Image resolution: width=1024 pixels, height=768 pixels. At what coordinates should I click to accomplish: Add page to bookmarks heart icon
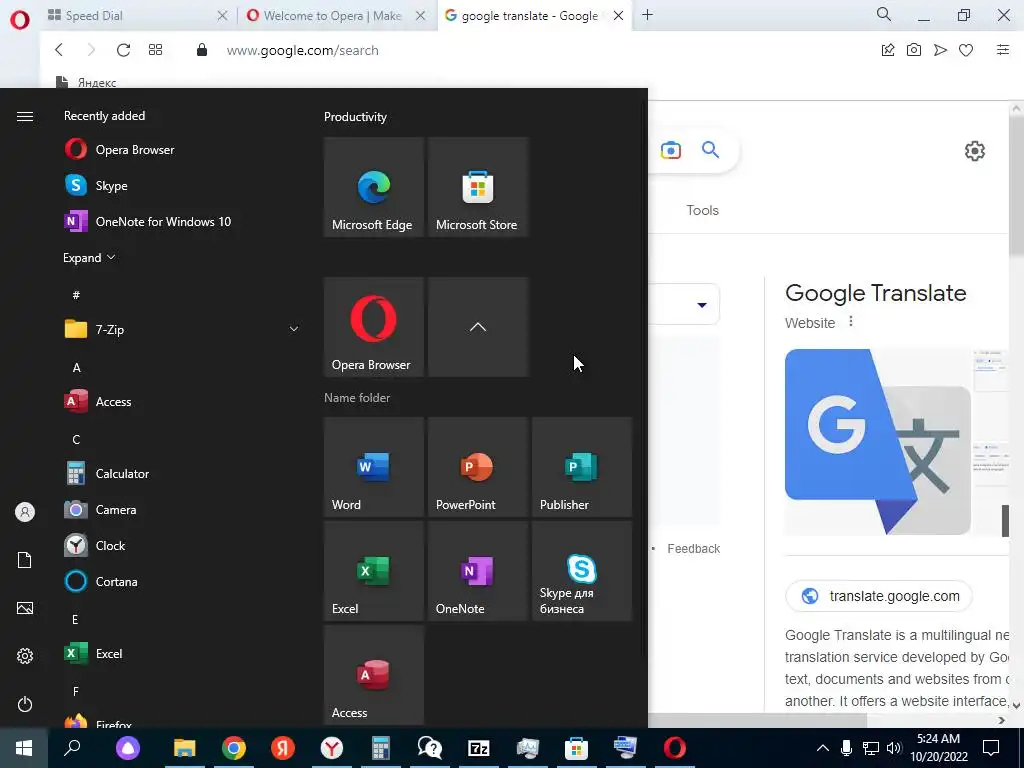coord(966,50)
